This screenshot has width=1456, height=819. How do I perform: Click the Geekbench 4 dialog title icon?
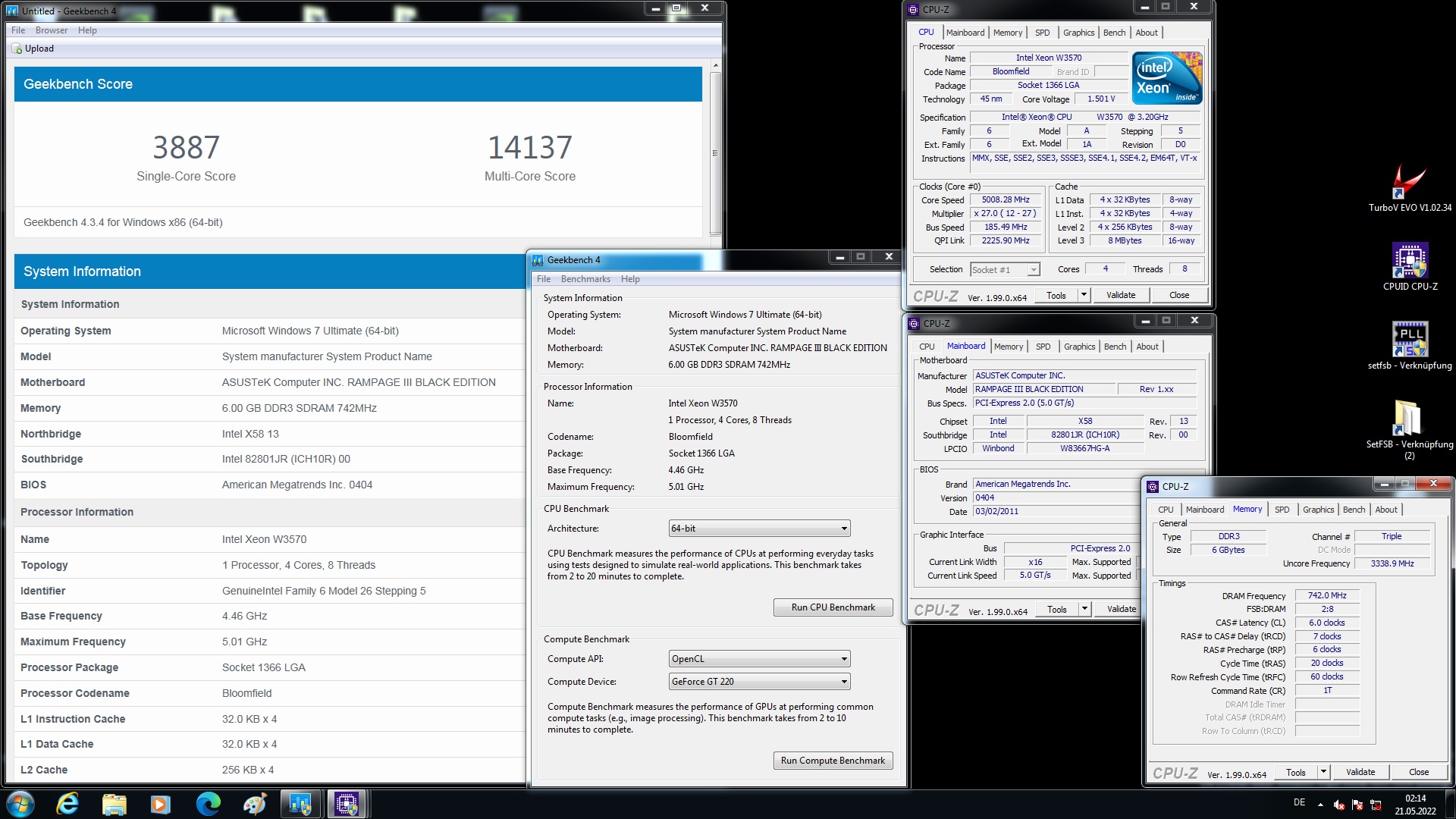(x=538, y=260)
